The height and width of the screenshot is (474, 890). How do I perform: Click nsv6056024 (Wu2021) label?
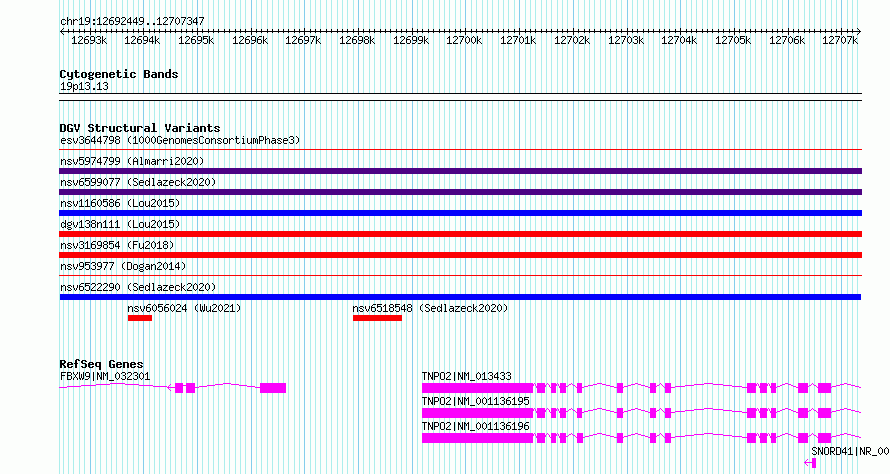click(x=184, y=308)
